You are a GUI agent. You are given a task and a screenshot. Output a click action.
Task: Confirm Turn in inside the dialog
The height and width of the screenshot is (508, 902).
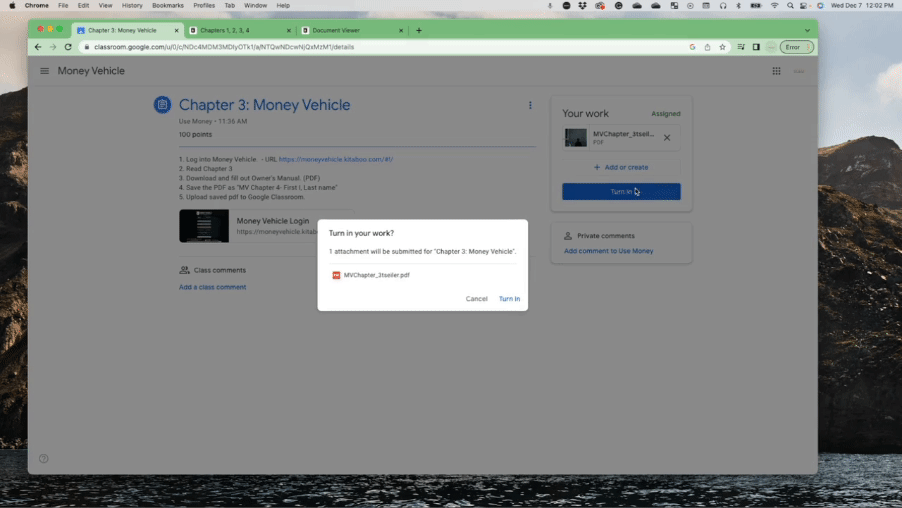tap(509, 299)
